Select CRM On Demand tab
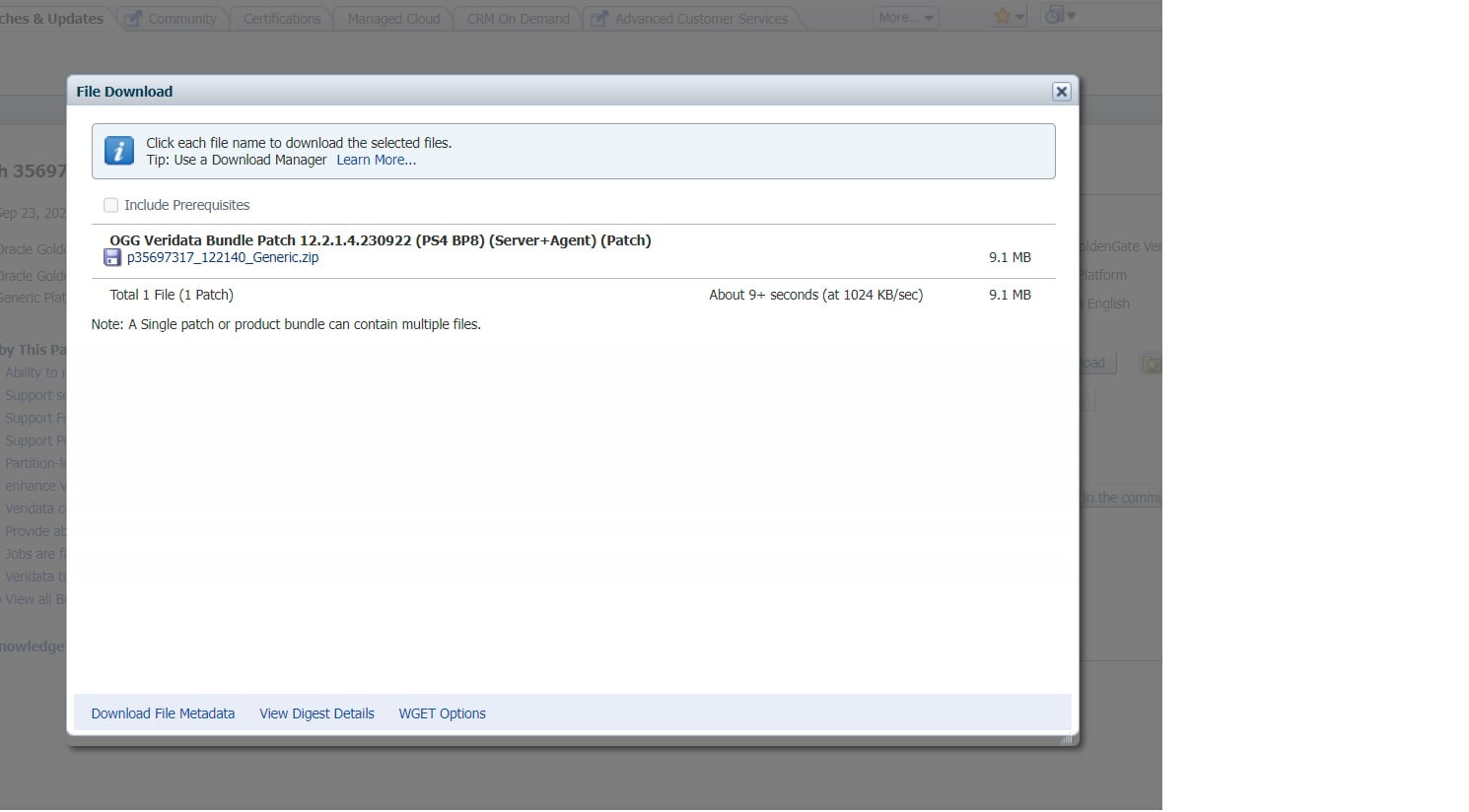 point(519,19)
